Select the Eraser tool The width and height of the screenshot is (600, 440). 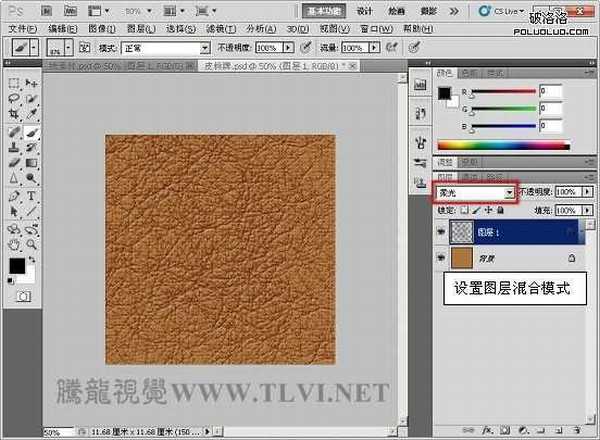pyautogui.click(x=14, y=163)
